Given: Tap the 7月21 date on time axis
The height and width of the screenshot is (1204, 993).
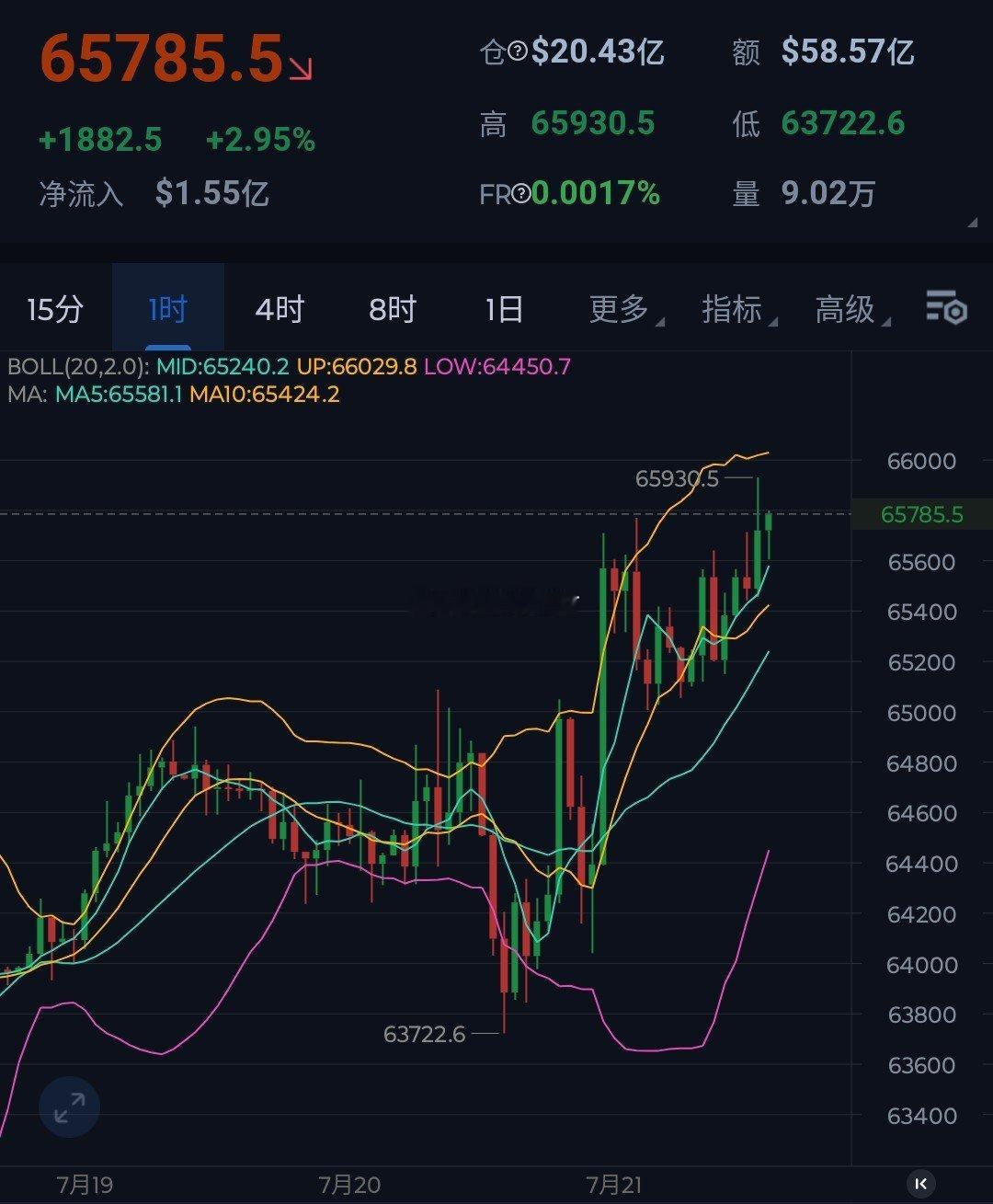Looking at the screenshot, I should point(614,1184).
